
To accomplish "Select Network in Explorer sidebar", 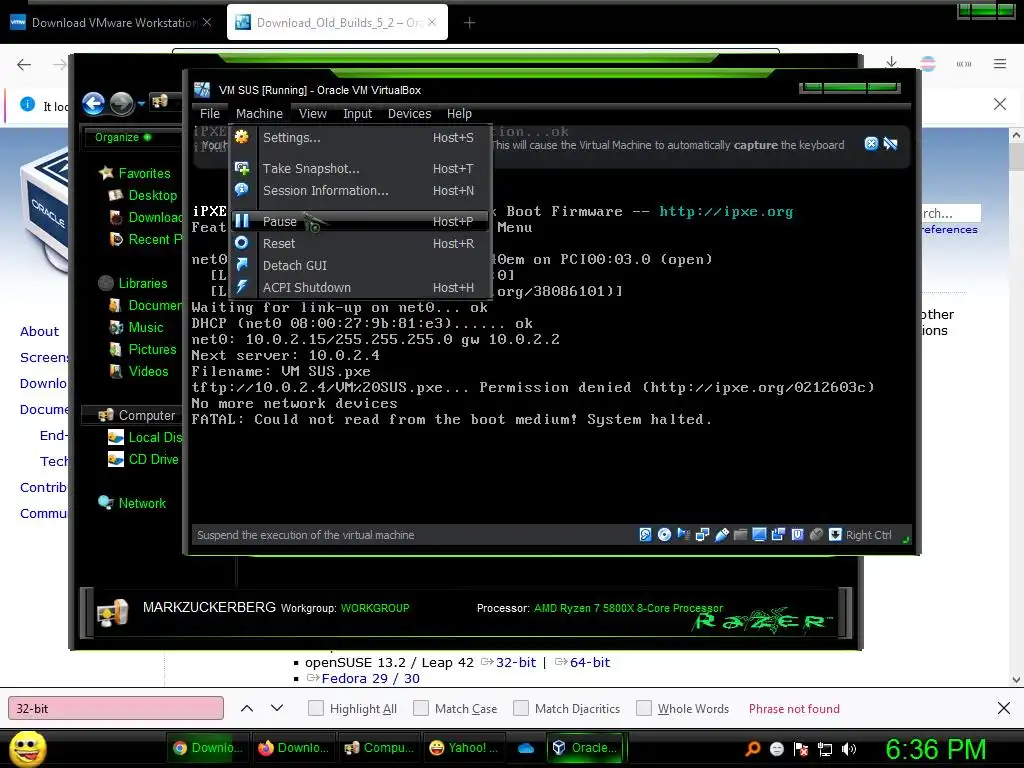I will coord(142,504).
